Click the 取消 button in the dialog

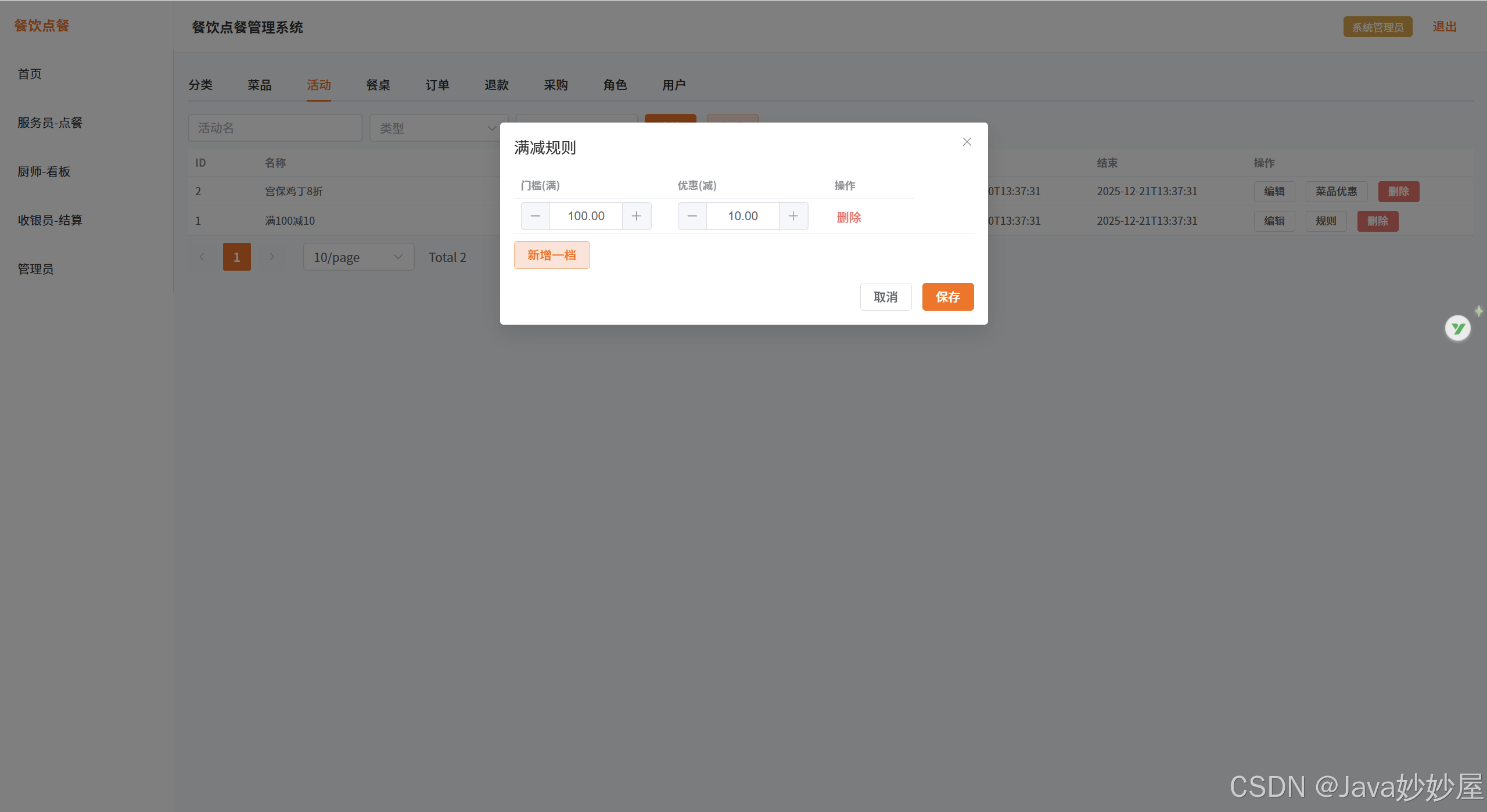click(885, 297)
